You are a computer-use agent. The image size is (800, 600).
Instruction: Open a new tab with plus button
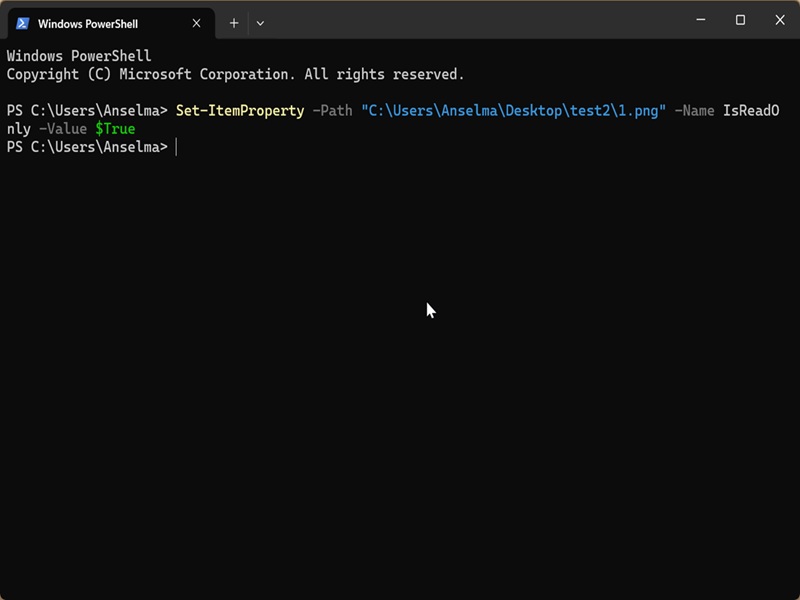(x=234, y=23)
